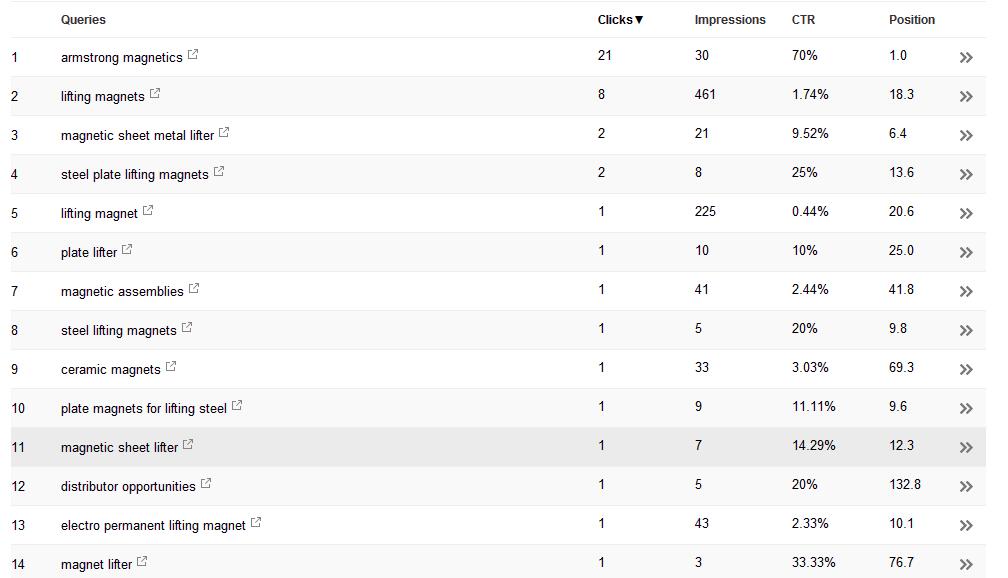
Task: Open the plate magnets for lifting steel query
Action: (x=143, y=408)
